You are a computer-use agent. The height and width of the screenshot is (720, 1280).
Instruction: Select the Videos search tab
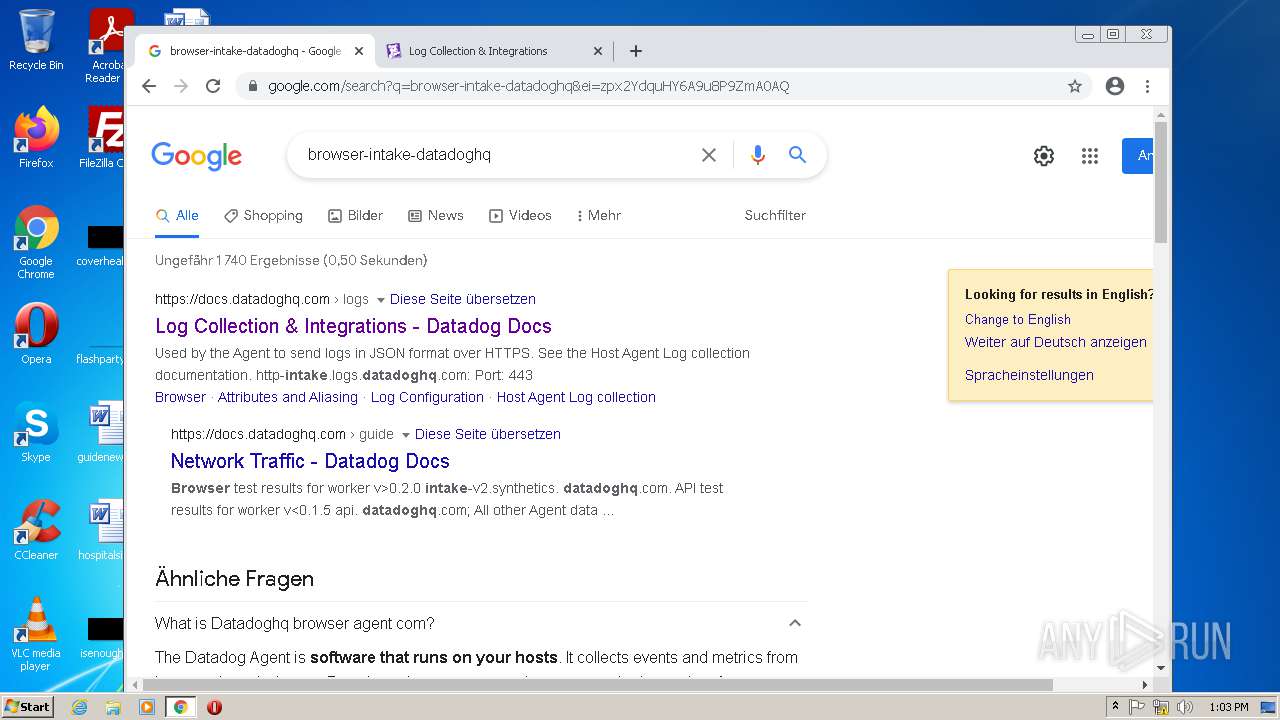520,215
